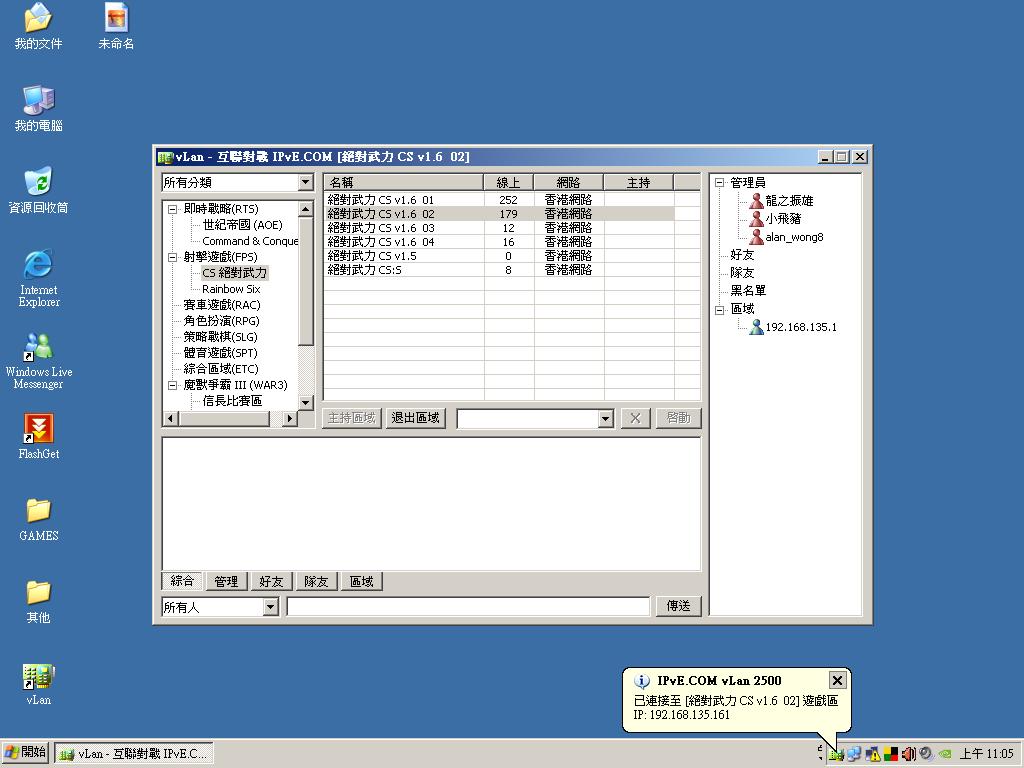Sort room list by 線上 column
Screen dimensions: 1024x768
(508, 182)
